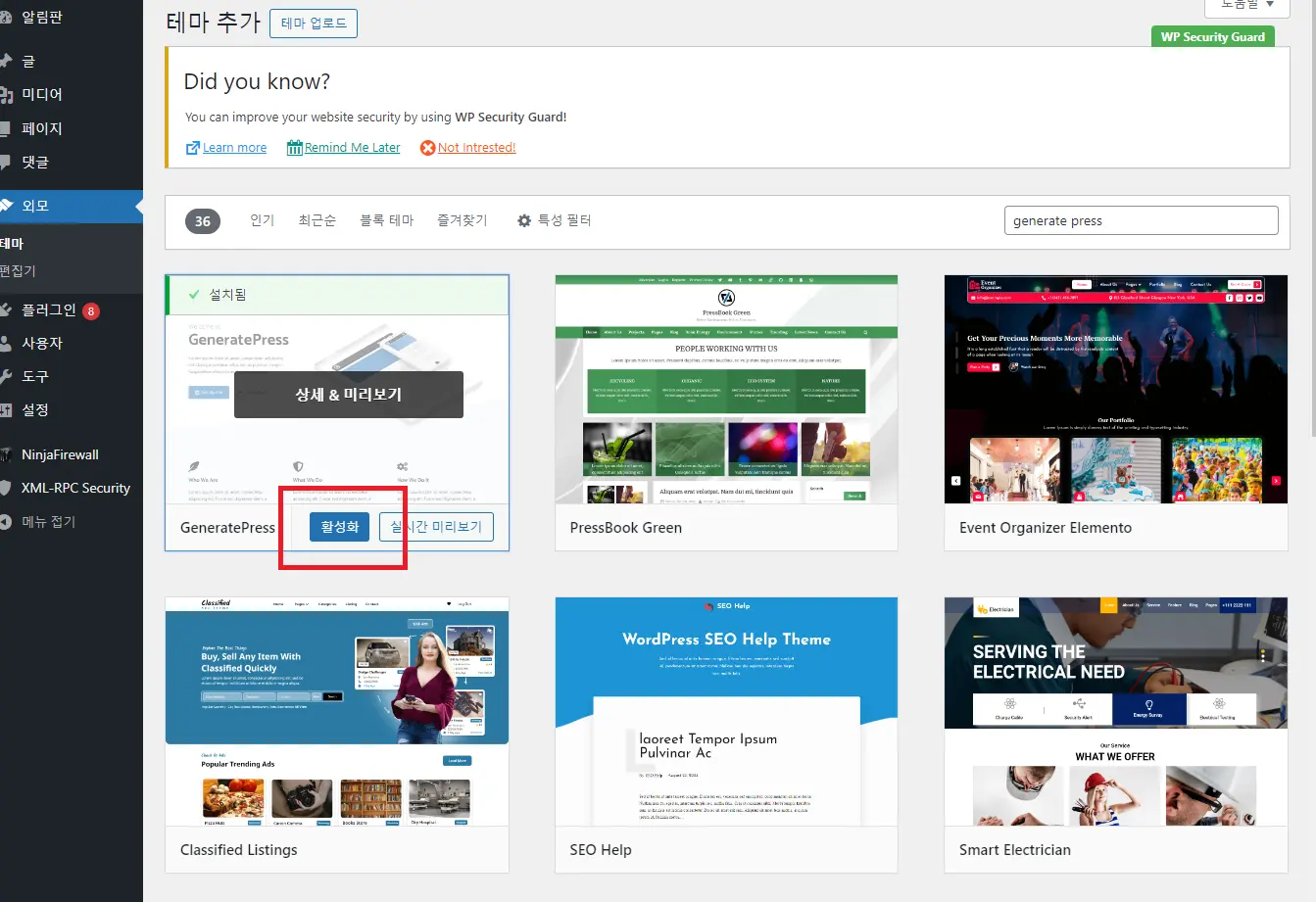Click the 페이지 pages icon

coord(5,128)
